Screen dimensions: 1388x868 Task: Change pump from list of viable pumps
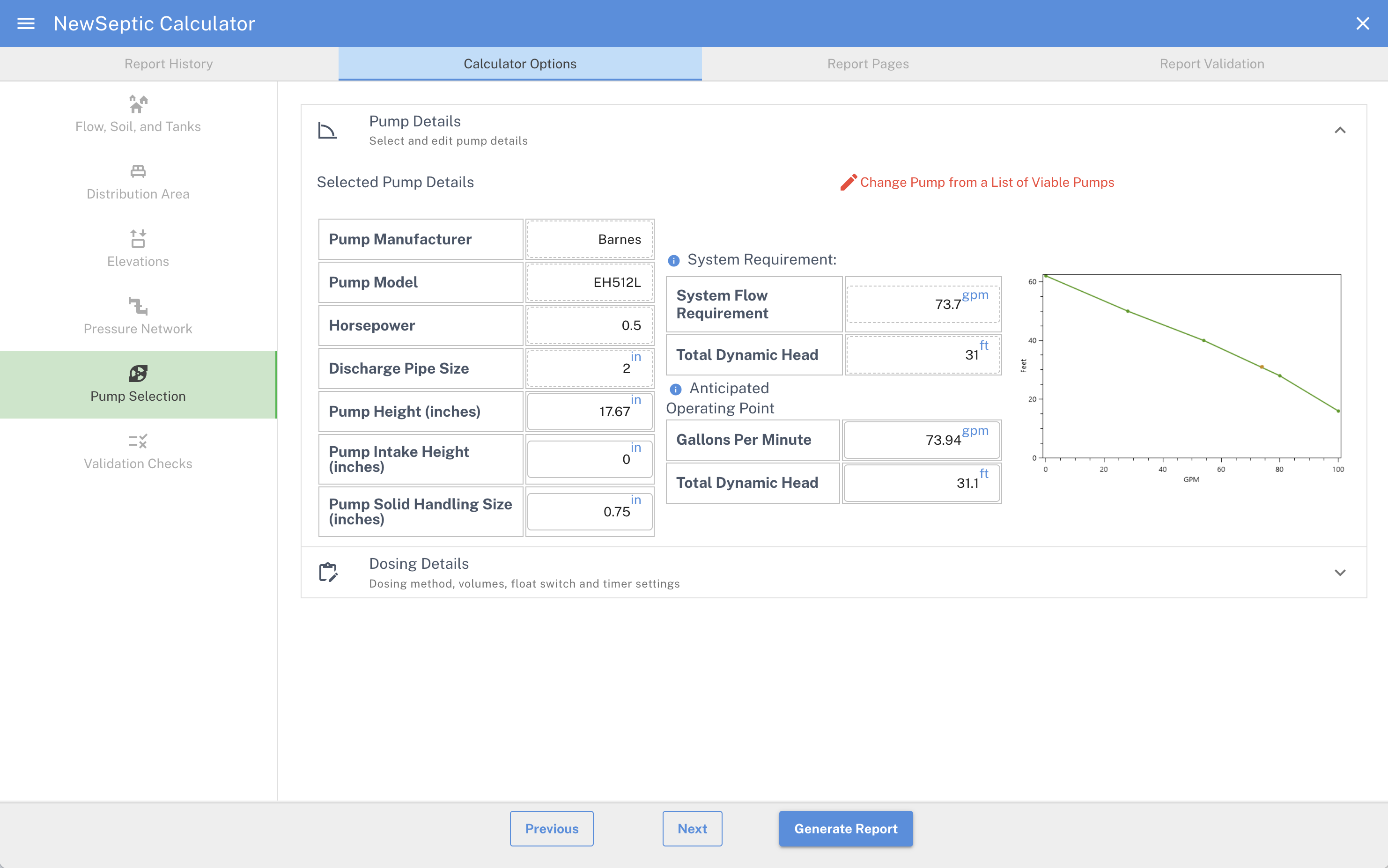point(987,183)
